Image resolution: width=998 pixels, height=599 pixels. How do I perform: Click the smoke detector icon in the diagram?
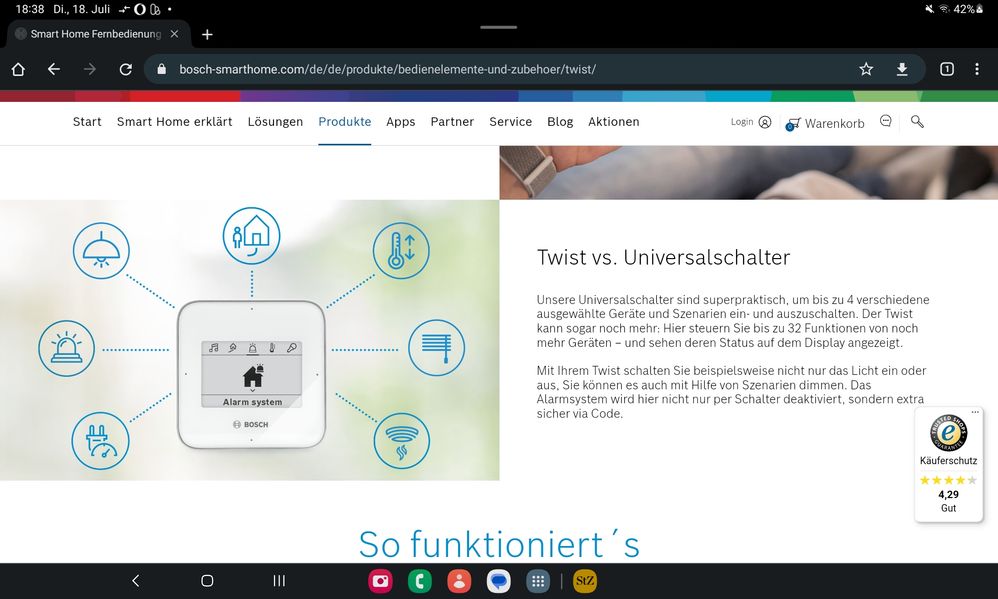401,440
